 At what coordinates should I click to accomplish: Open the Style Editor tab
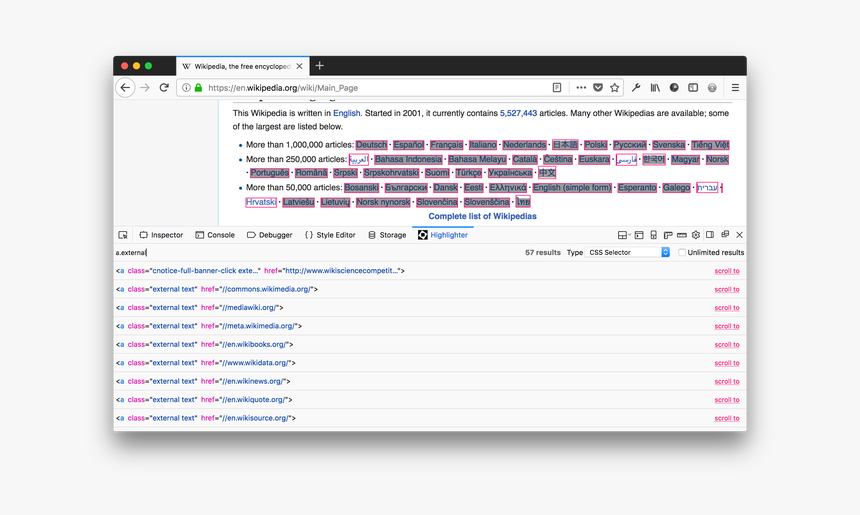tap(330, 235)
